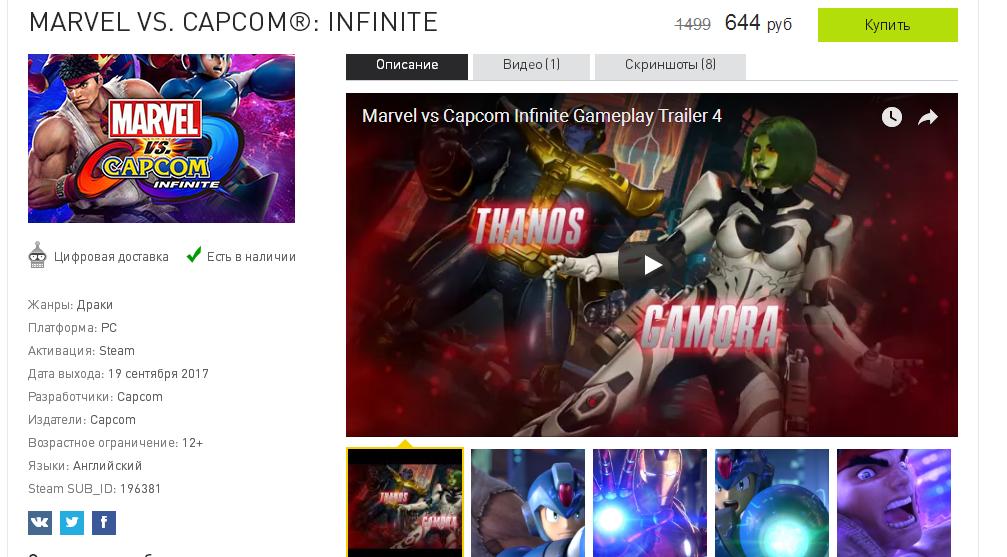Screen dimensions: 1007x557
Task: Share the game on Facebook
Action: 104,522
